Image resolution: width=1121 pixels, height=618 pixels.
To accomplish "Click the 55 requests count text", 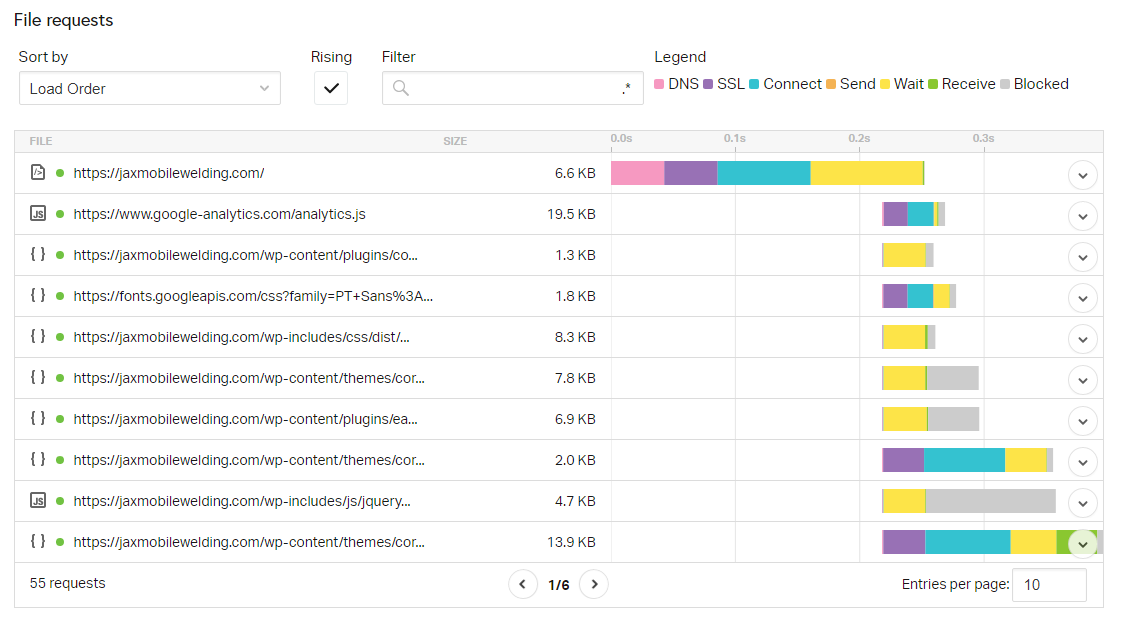I will pyautogui.click(x=67, y=583).
